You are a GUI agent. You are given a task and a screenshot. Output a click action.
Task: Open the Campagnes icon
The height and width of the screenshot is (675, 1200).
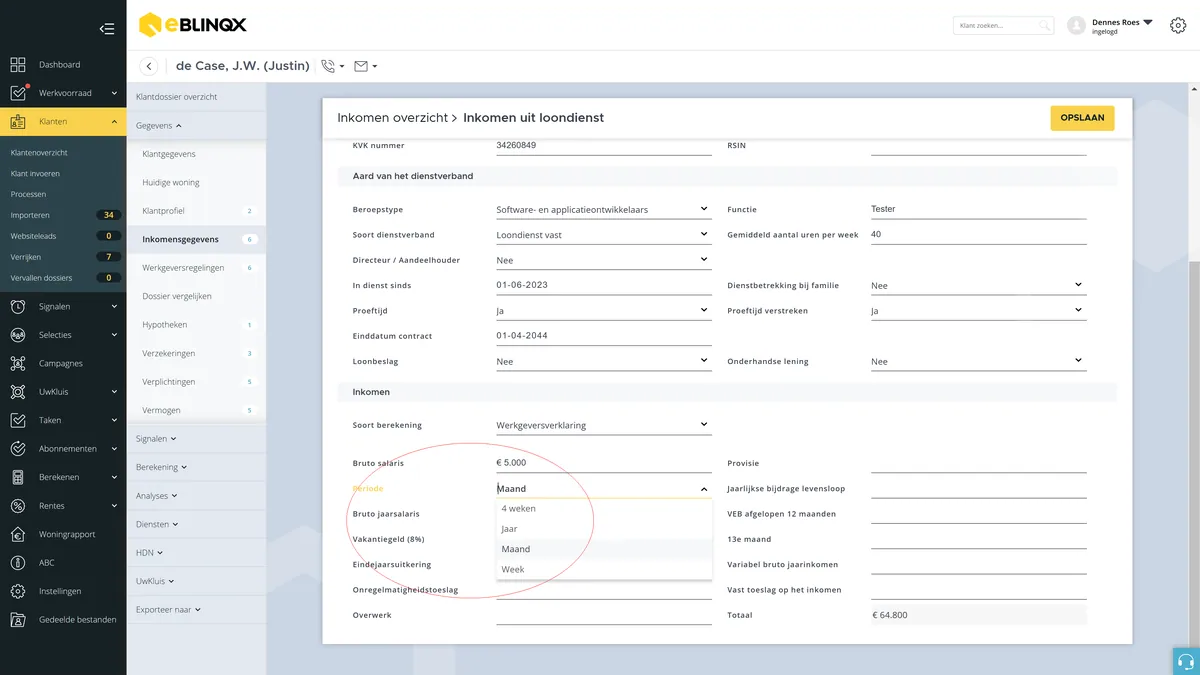point(18,363)
